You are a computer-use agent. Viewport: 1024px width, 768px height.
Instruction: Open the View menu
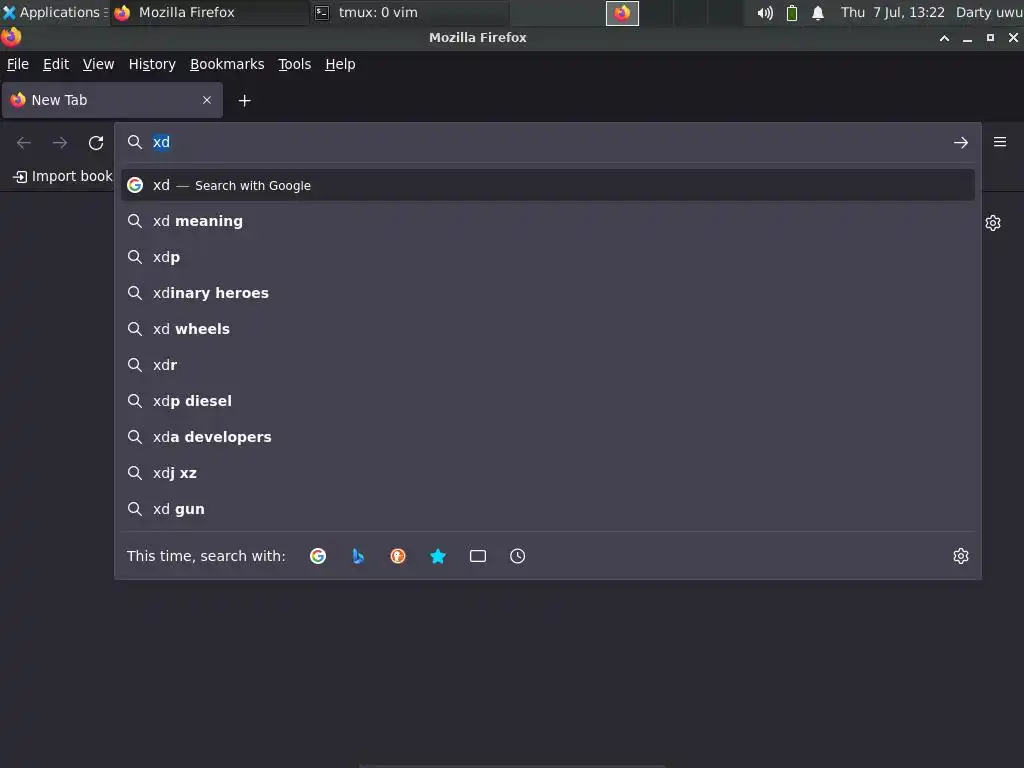point(99,64)
